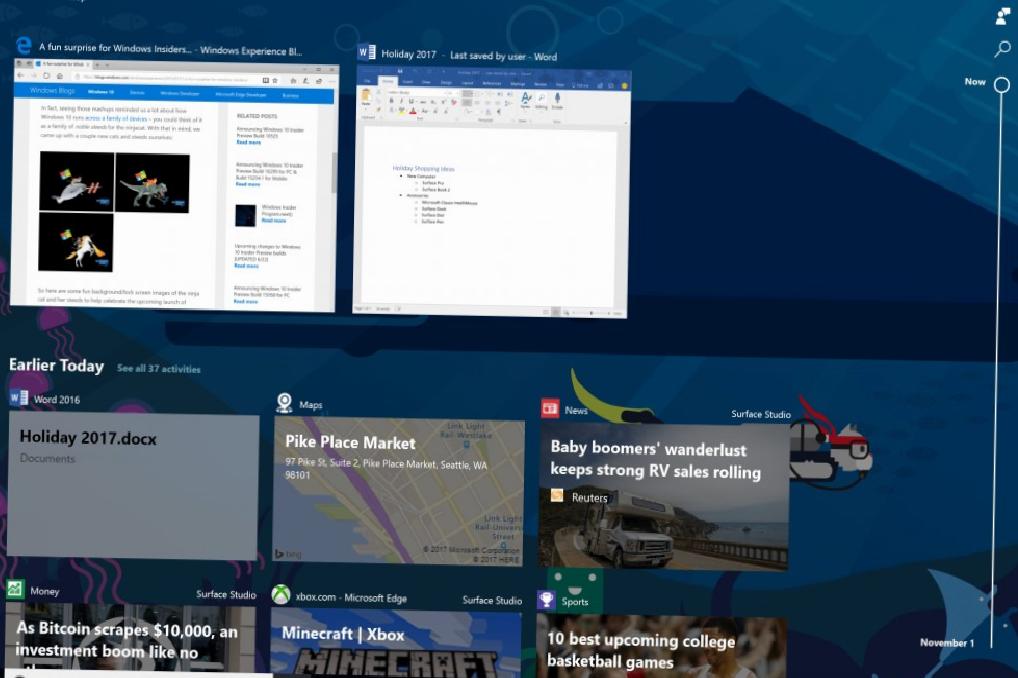Select the Edge browser tab titled A fun surprise

point(64,64)
